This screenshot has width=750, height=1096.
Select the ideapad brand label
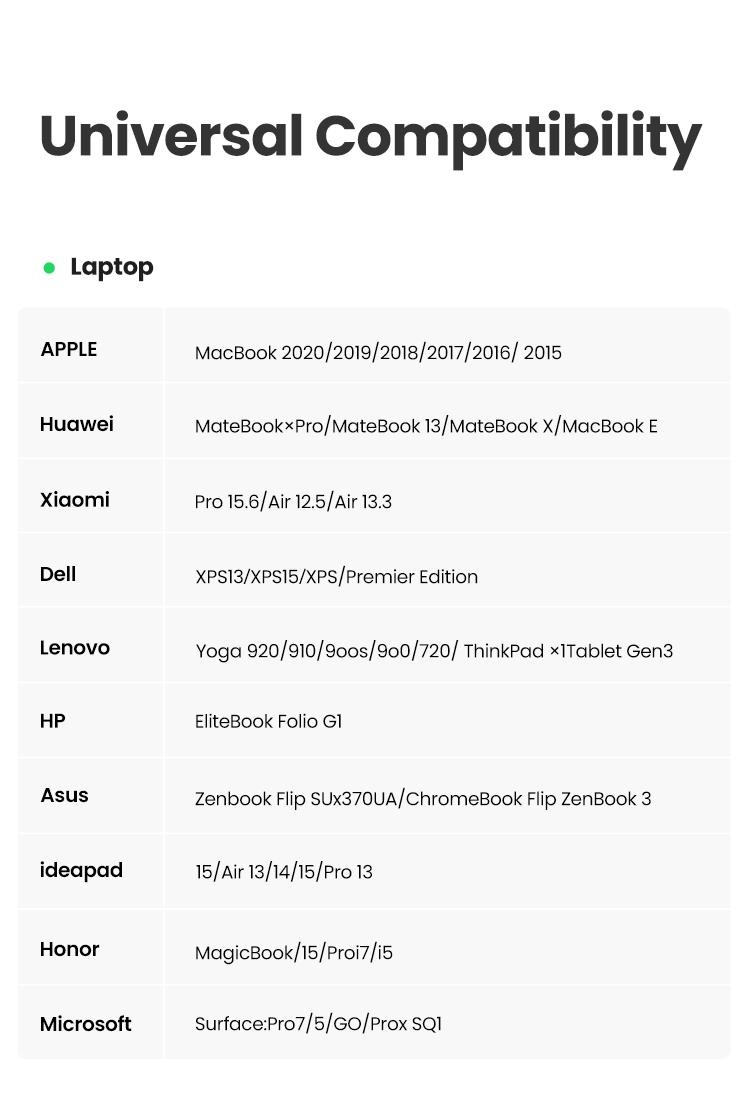pos(81,871)
